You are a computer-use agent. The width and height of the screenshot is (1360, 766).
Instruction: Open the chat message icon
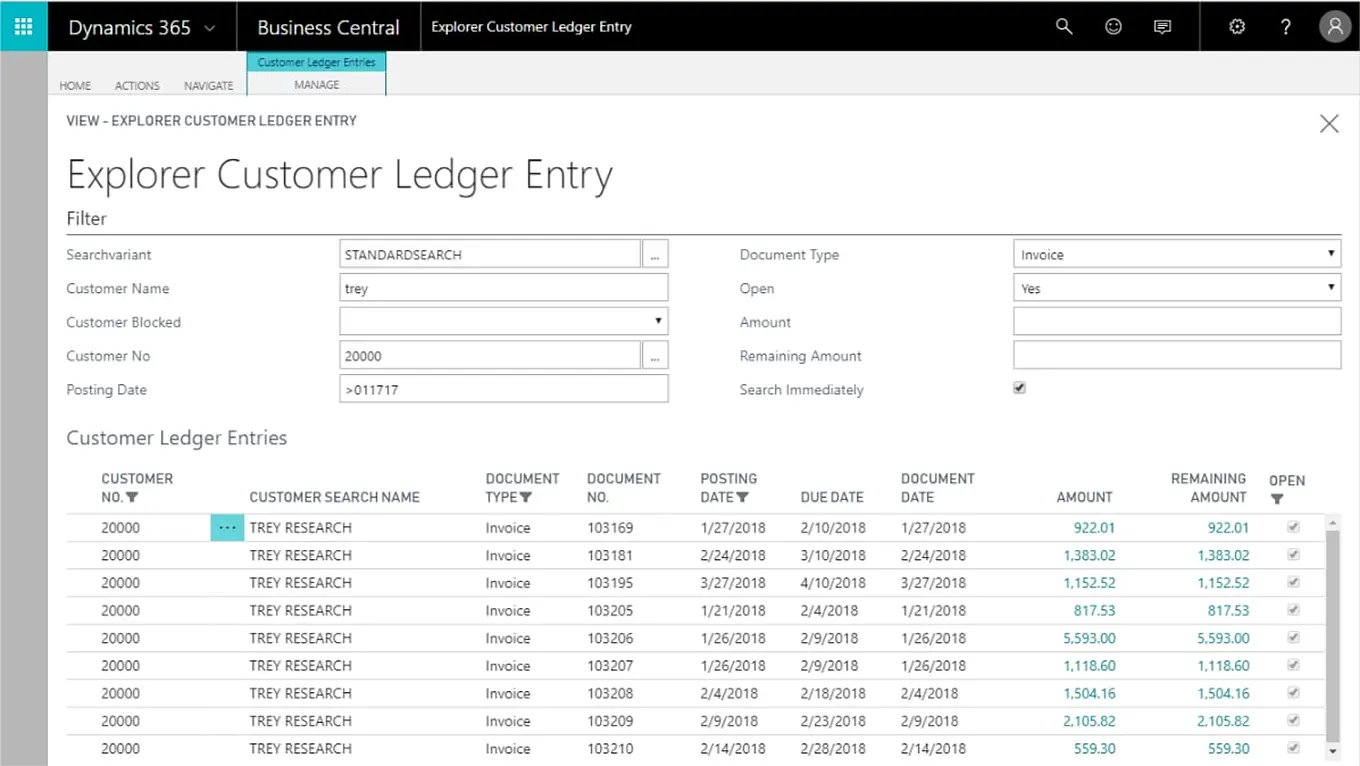(1162, 27)
